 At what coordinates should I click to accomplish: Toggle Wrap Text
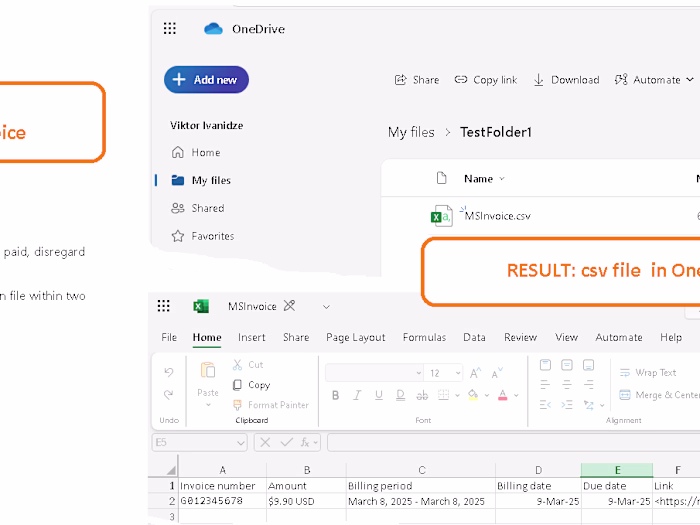(648, 372)
